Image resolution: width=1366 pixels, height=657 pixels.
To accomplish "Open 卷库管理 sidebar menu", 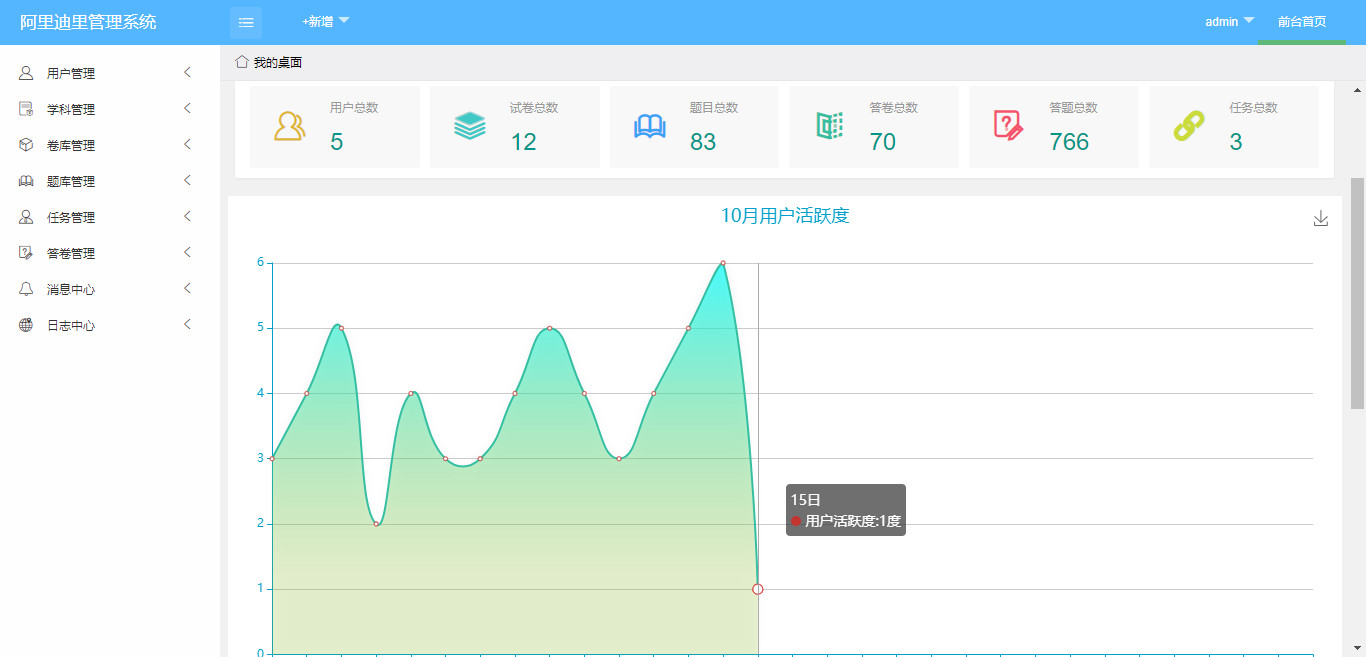I will tap(110, 145).
